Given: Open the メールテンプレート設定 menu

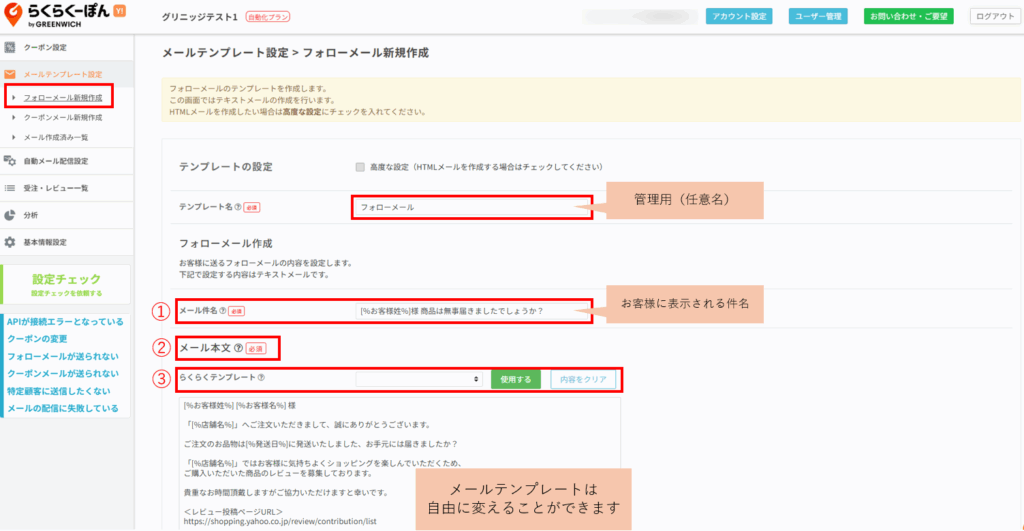Looking at the screenshot, I should (62, 74).
